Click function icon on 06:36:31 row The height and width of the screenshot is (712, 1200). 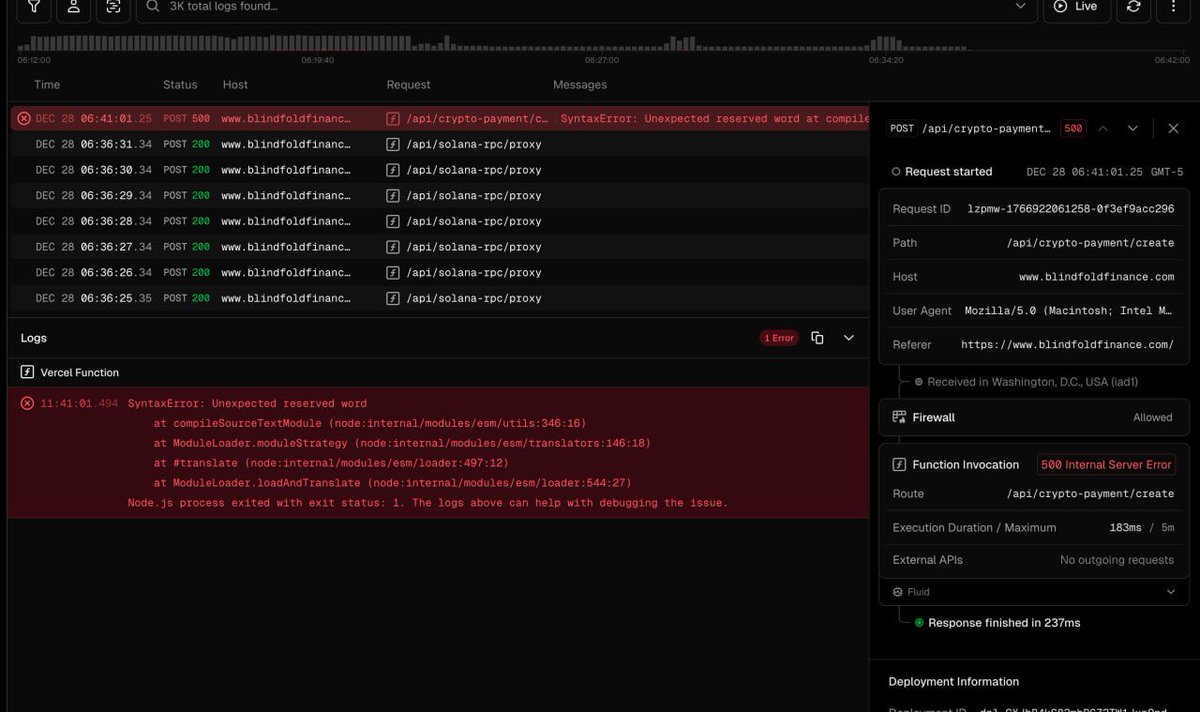pyautogui.click(x=394, y=144)
